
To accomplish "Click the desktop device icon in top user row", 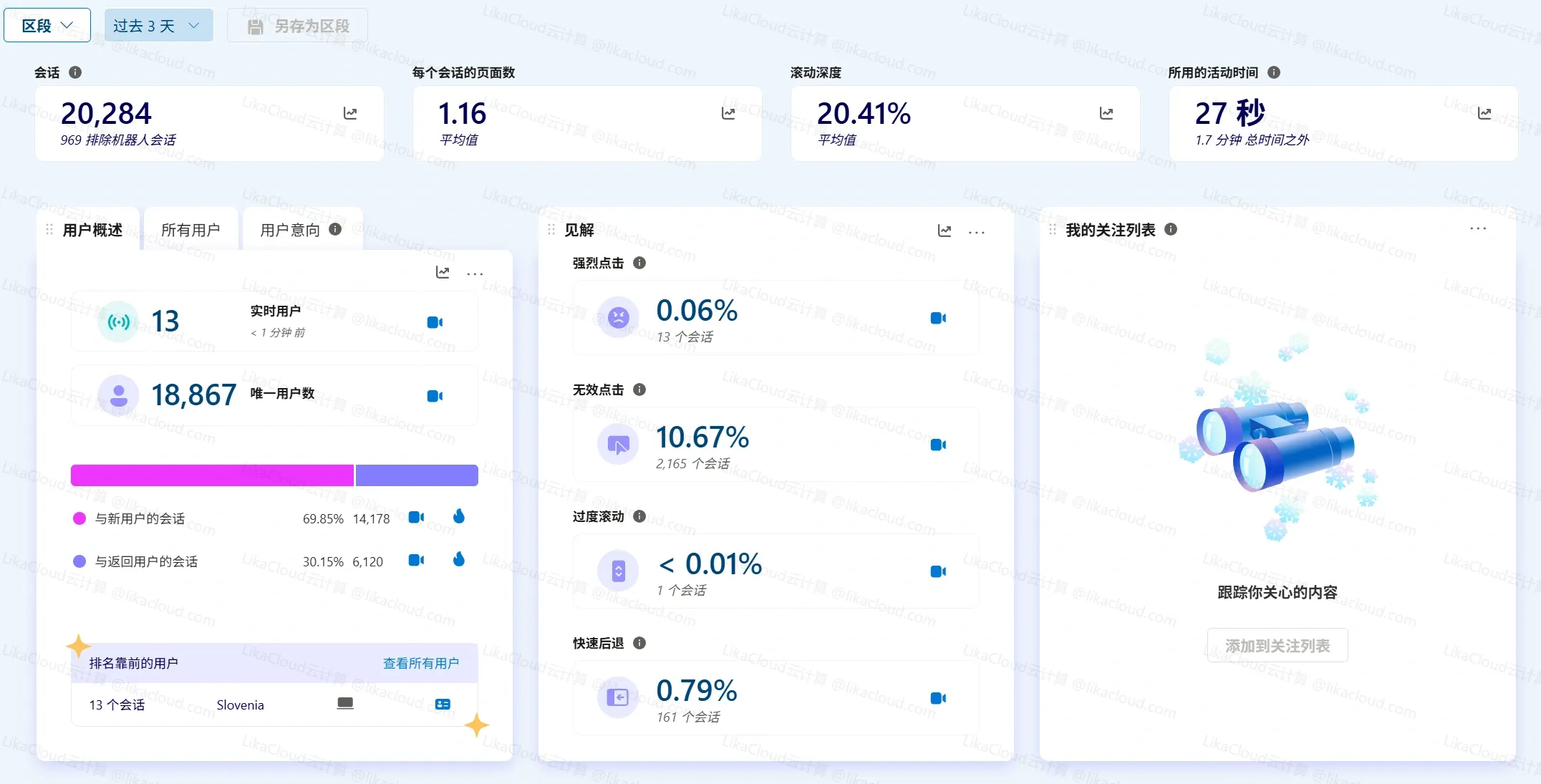I will [x=345, y=704].
